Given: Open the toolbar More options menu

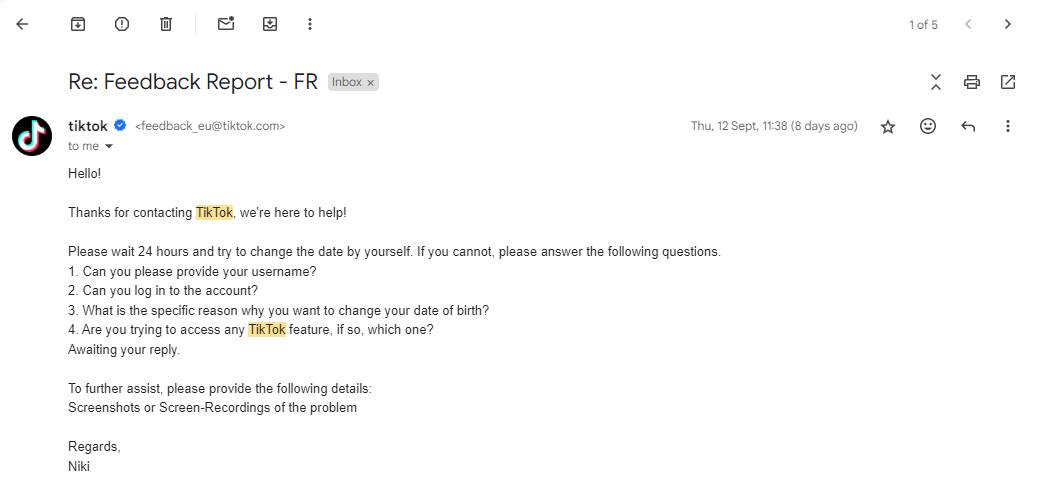Looking at the screenshot, I should coord(310,24).
